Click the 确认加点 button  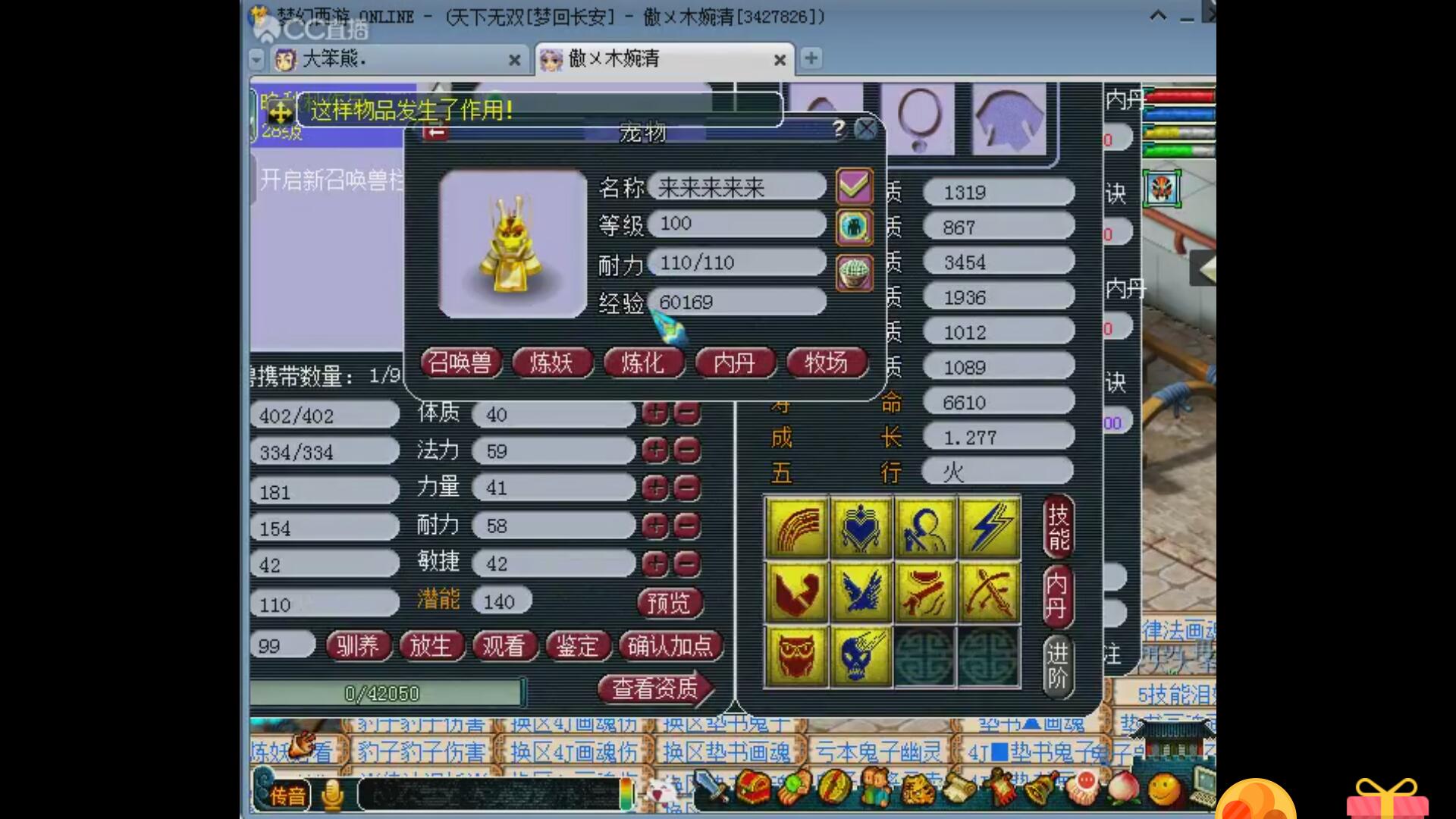pos(670,646)
